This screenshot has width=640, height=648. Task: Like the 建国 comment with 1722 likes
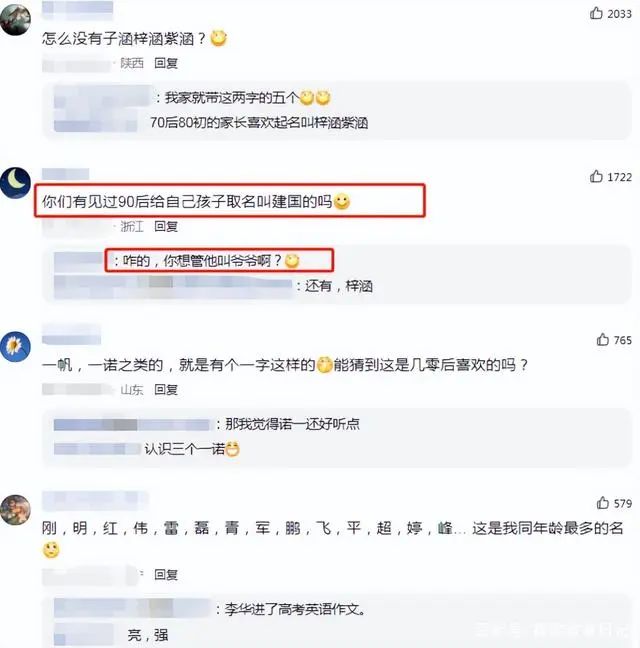pyautogui.click(x=596, y=176)
